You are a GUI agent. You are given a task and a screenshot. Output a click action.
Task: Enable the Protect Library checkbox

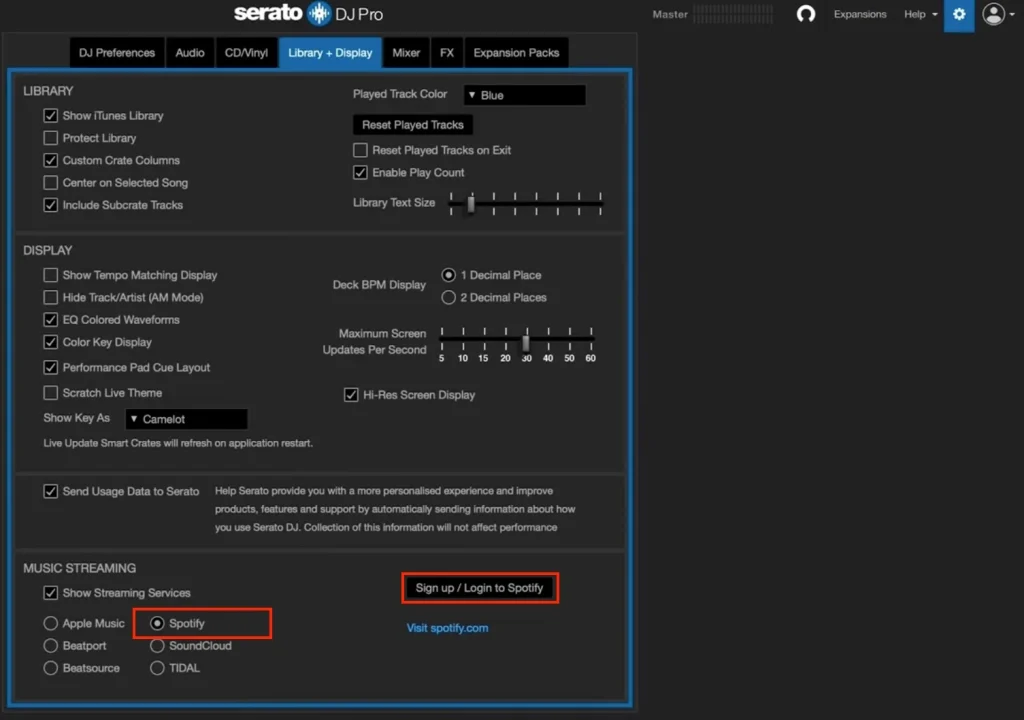coord(51,138)
